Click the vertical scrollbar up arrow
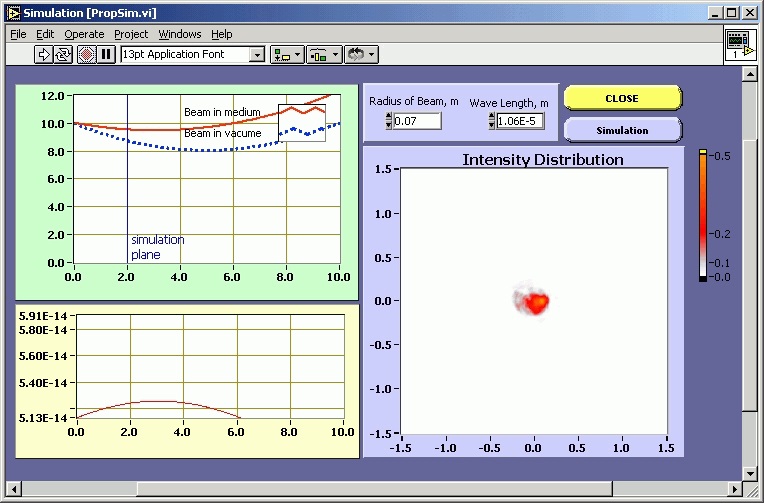The width and height of the screenshot is (764, 503). pyautogui.click(x=749, y=75)
